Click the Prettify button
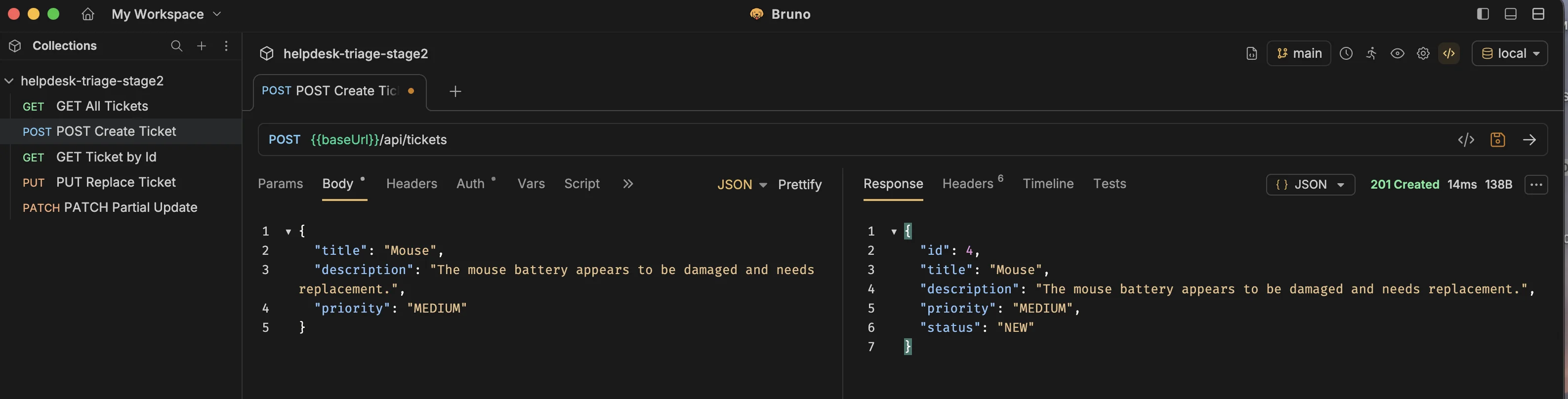 point(800,184)
